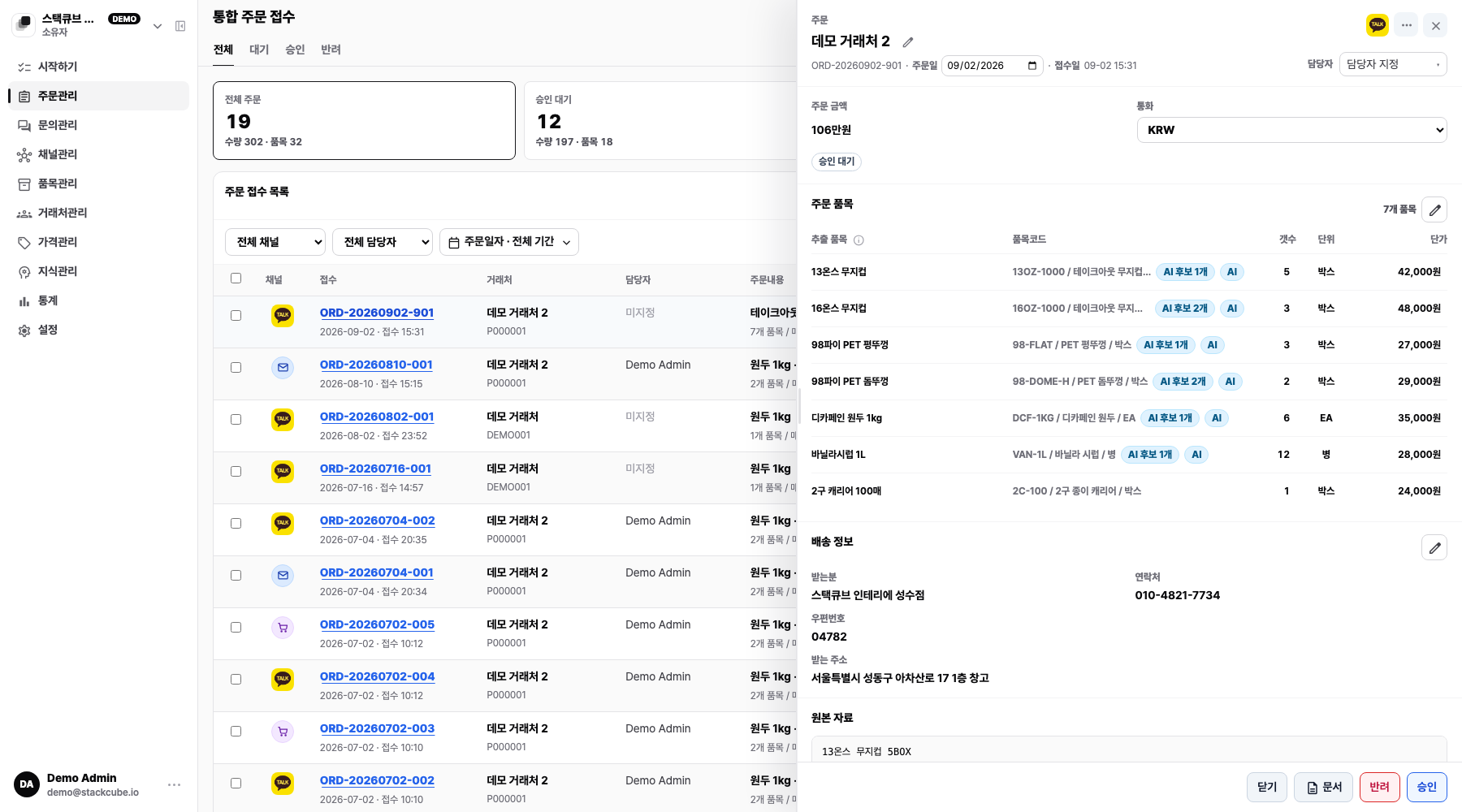Open the 전체 담당자 dropdown filter

tap(383, 242)
